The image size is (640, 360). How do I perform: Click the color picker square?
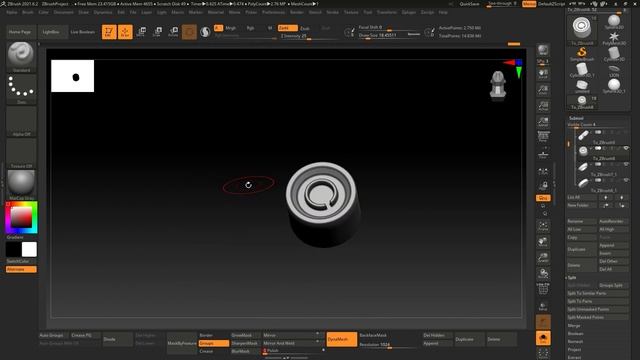(21, 217)
